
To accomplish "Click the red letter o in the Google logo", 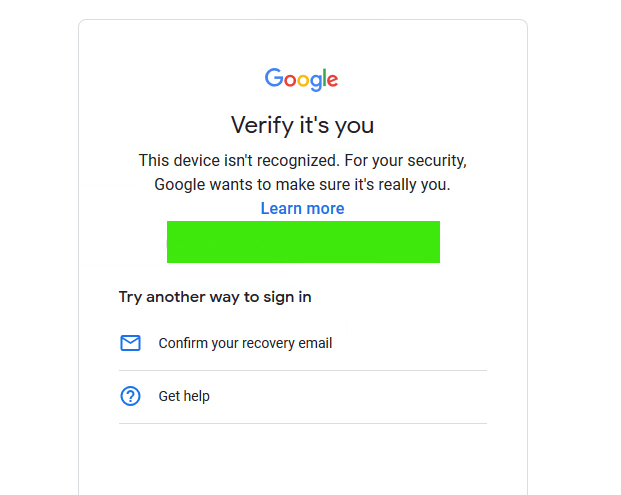I will click(x=290, y=80).
